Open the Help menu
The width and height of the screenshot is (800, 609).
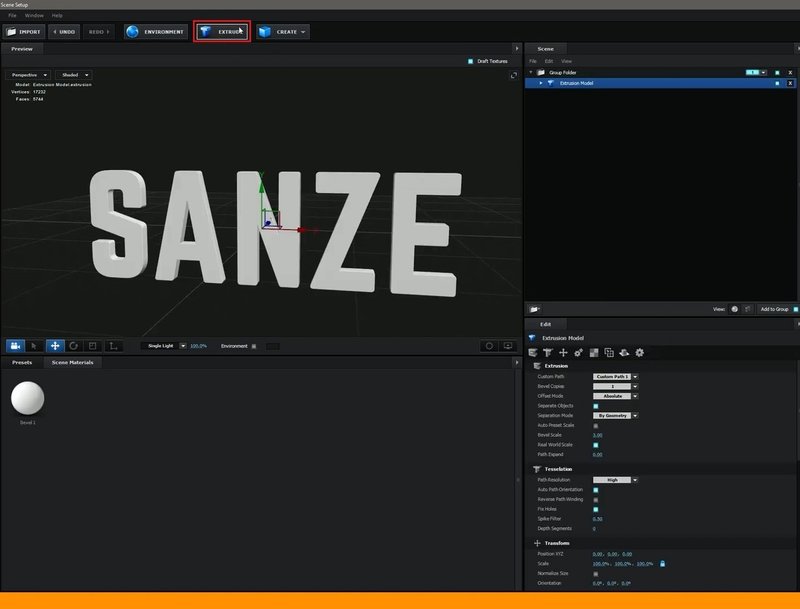[x=57, y=15]
